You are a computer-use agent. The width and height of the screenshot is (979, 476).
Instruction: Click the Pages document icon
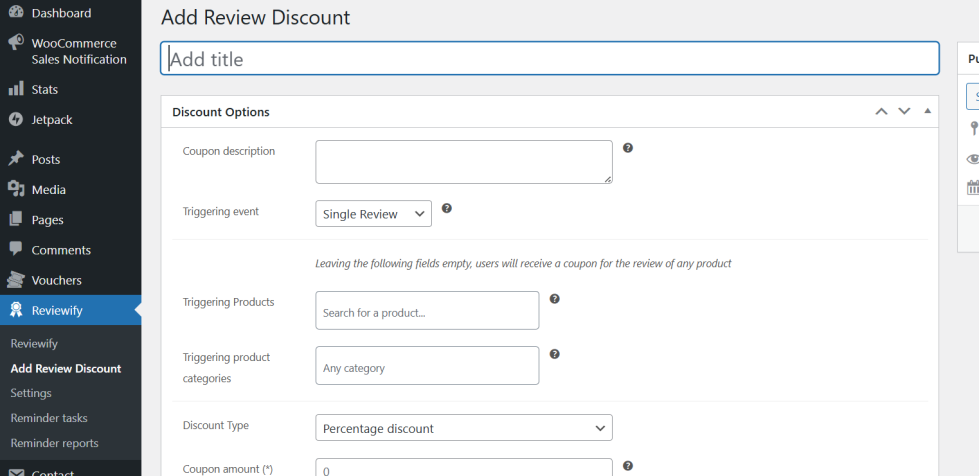16,219
